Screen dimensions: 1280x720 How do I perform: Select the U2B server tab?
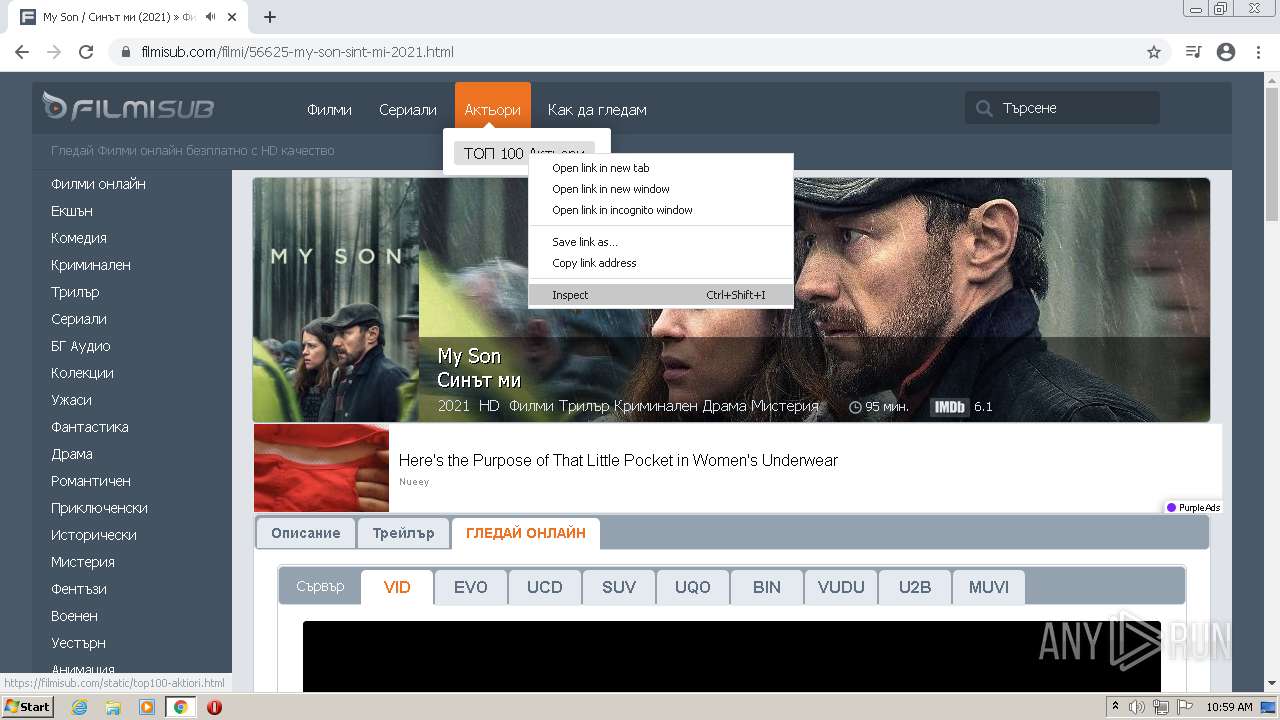[915, 587]
